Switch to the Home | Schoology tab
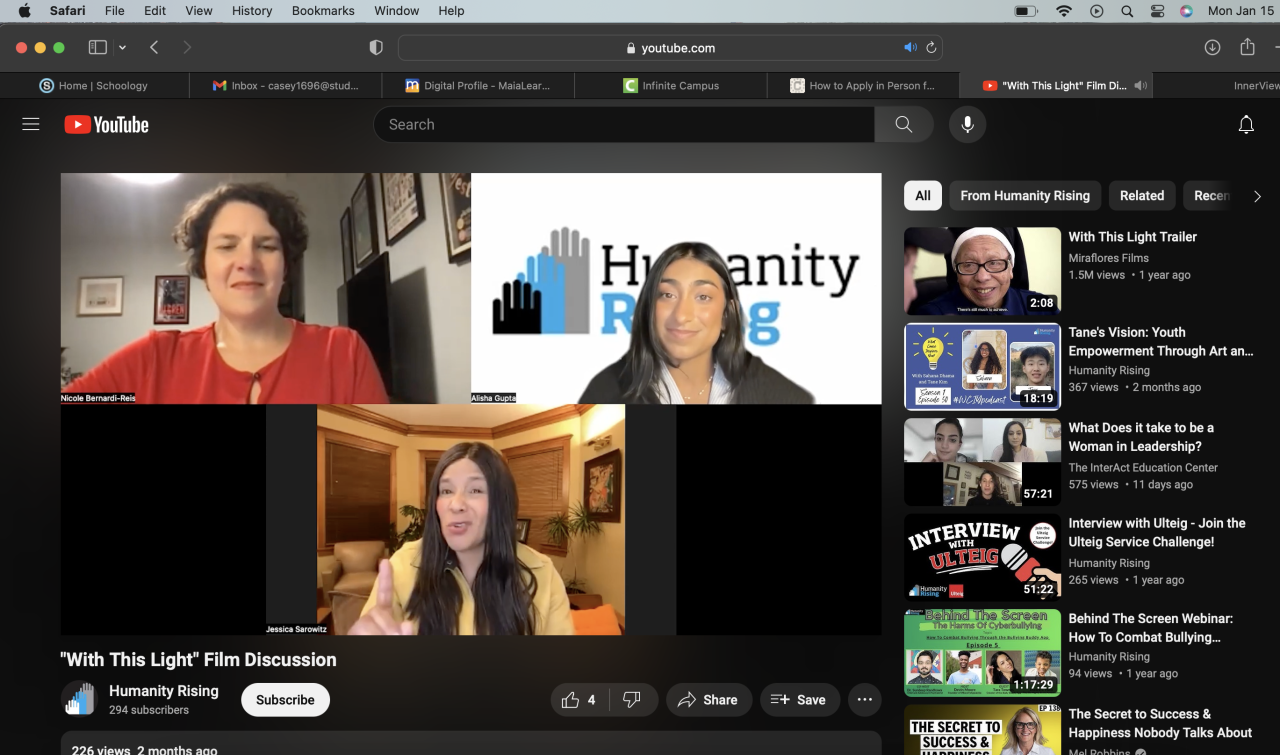The height and width of the screenshot is (755, 1280). [x=94, y=86]
